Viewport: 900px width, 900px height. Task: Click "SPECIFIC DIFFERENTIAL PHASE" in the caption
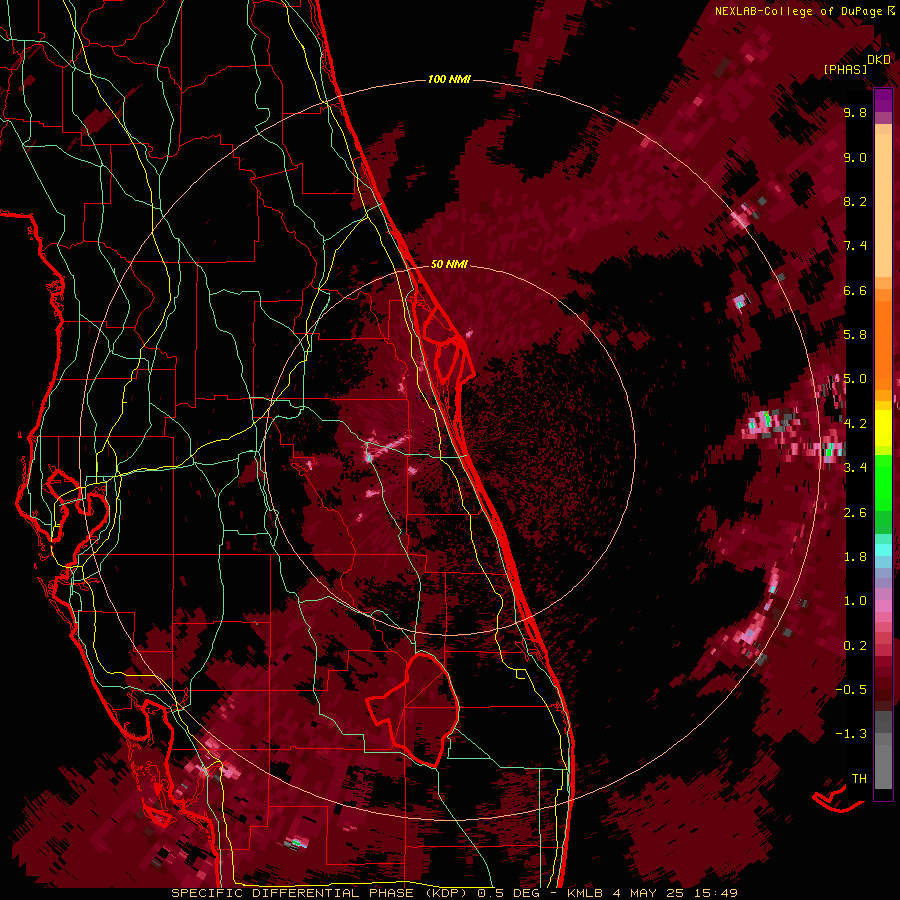click(292, 893)
